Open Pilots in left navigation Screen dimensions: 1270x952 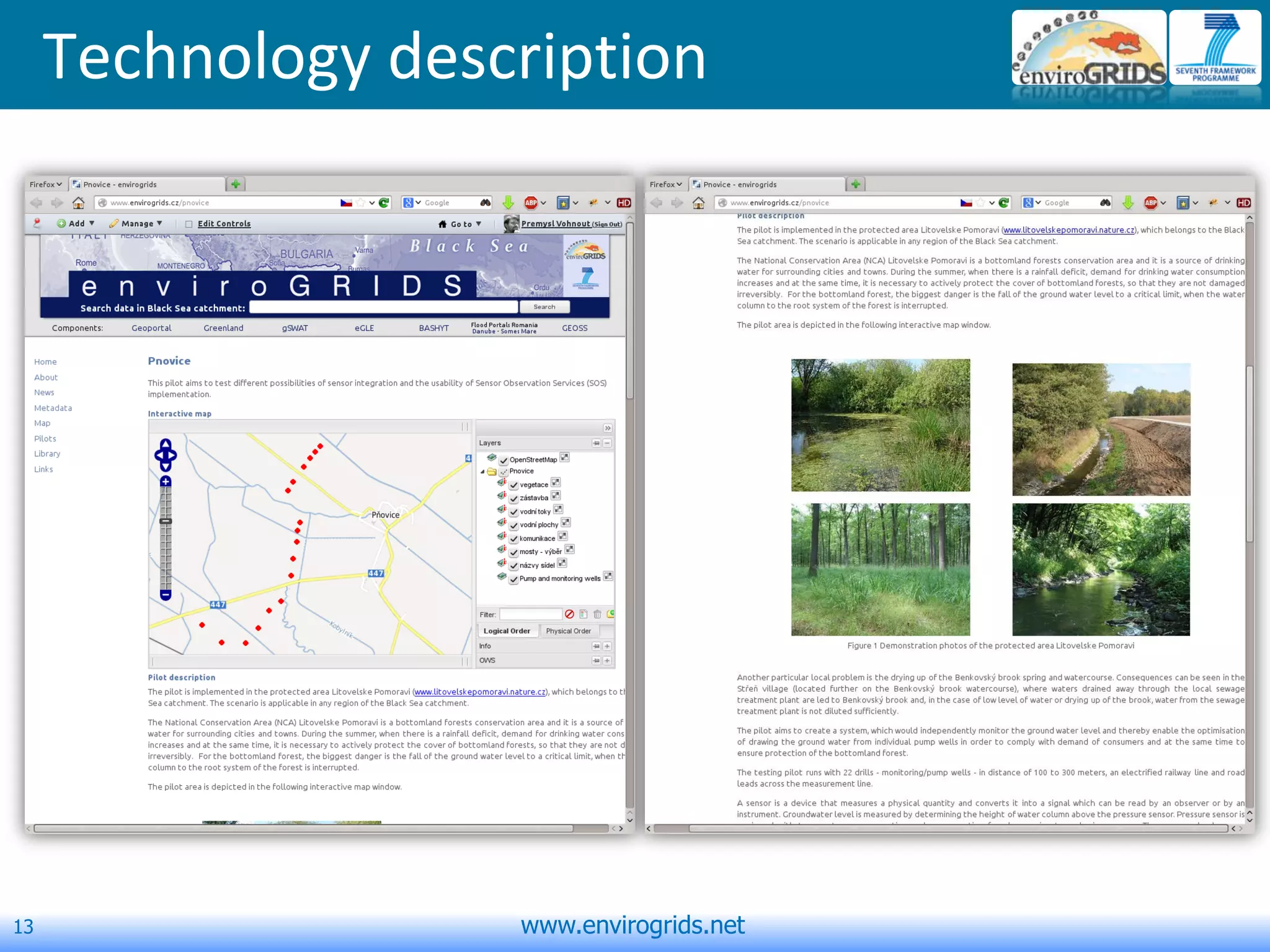click(x=45, y=438)
